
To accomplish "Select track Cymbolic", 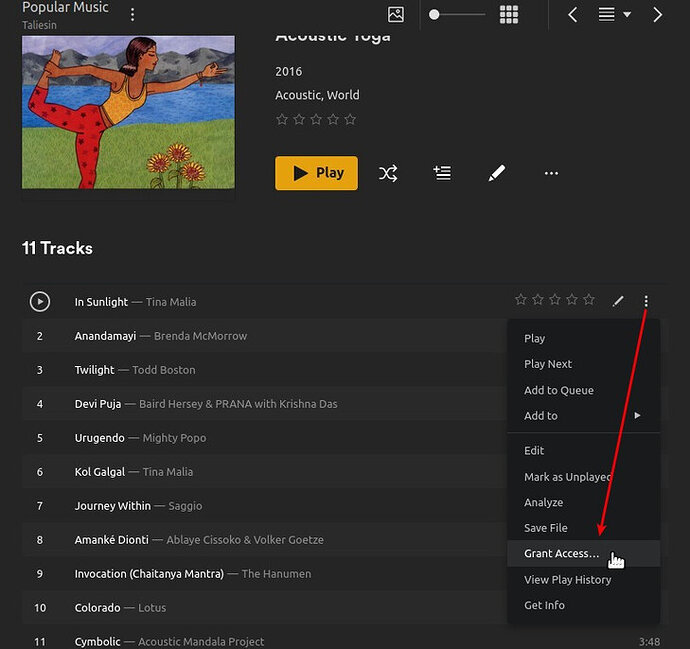I will coord(97,642).
